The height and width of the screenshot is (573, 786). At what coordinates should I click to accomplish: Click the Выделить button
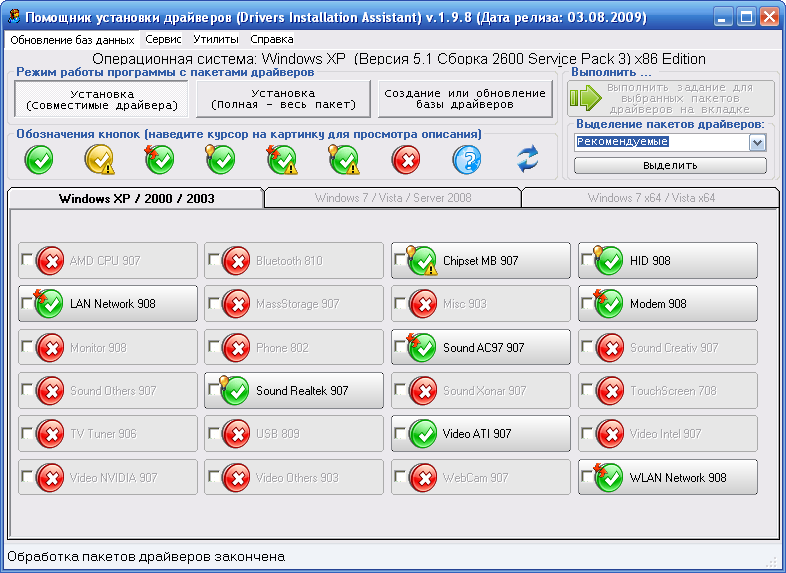(x=670, y=165)
